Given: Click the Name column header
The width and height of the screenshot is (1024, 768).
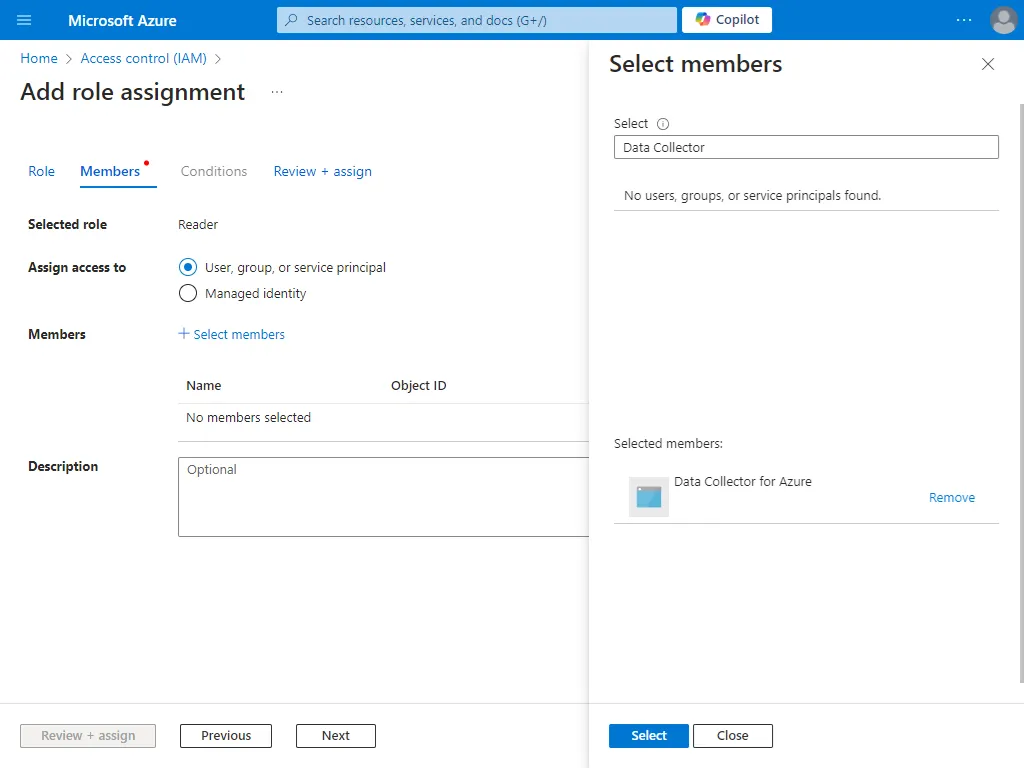Looking at the screenshot, I should 204,385.
